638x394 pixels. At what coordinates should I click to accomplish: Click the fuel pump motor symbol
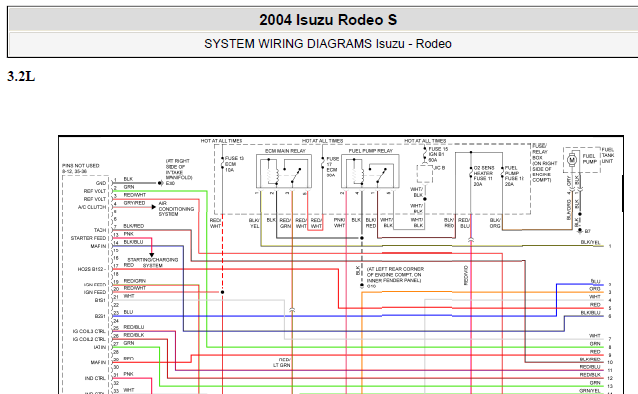(572, 160)
